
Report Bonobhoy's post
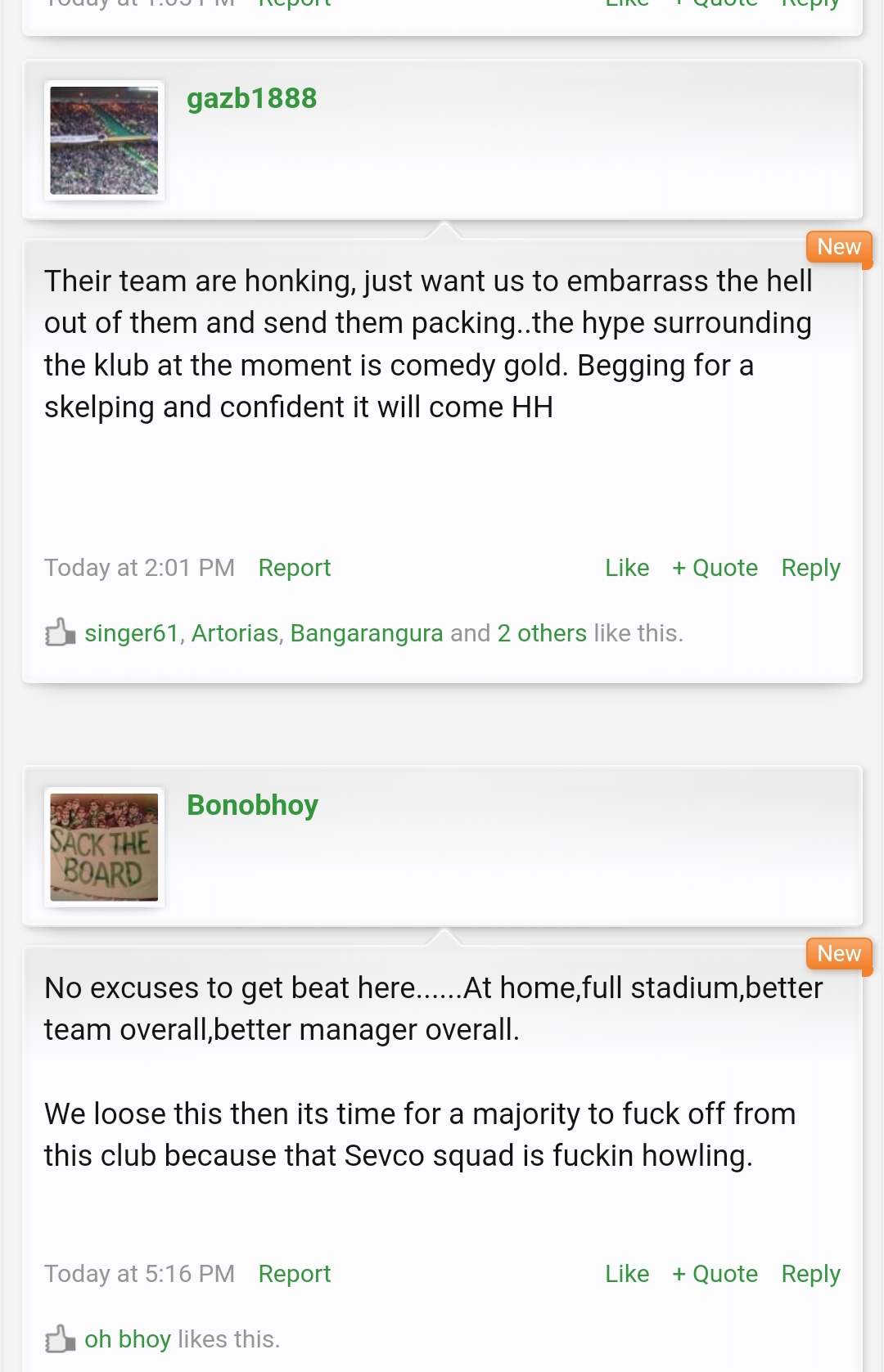tap(295, 1274)
